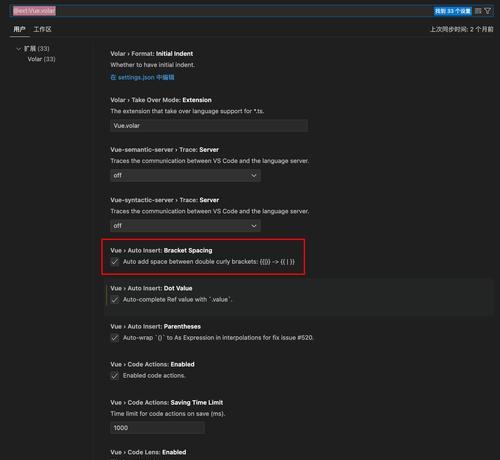Screen dimensions: 500x460
Task: Collapse the 扩展 (33) tree chevron
Action: (19, 49)
